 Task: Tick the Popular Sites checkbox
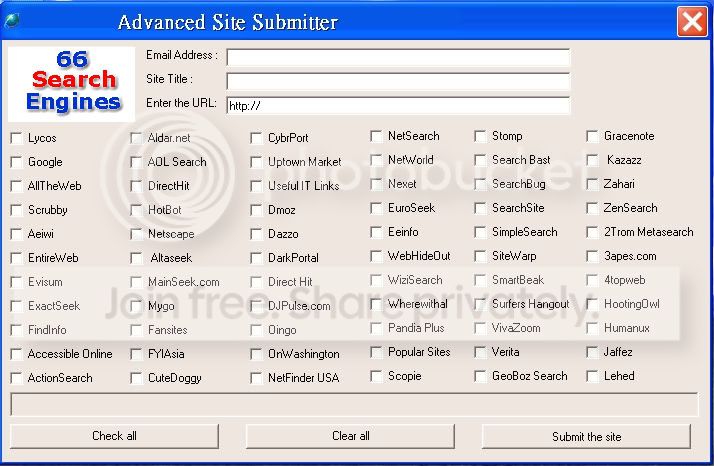click(376, 352)
